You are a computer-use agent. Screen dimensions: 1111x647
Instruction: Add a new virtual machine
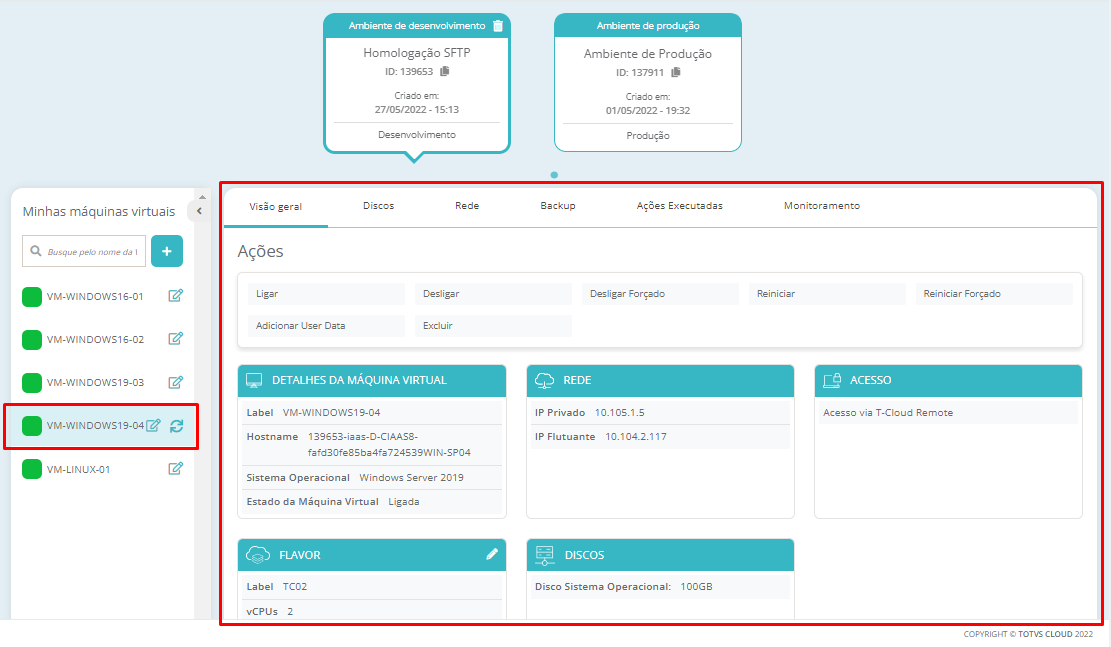[167, 251]
